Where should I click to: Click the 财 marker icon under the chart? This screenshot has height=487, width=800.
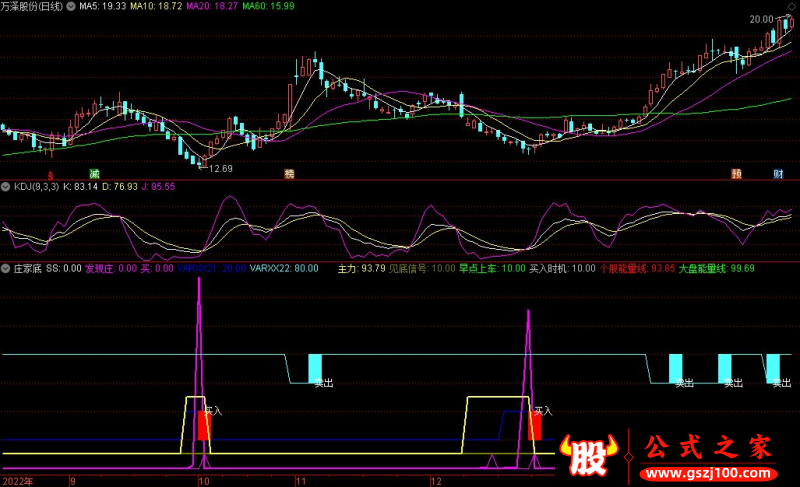[x=777, y=174]
